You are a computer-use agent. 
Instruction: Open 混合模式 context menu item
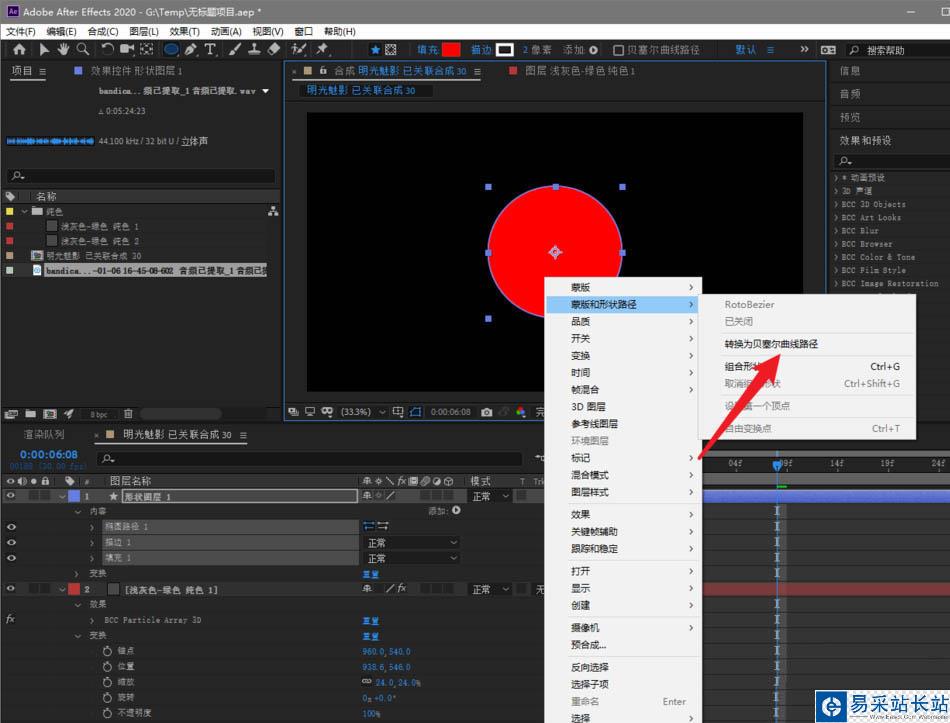pos(623,475)
